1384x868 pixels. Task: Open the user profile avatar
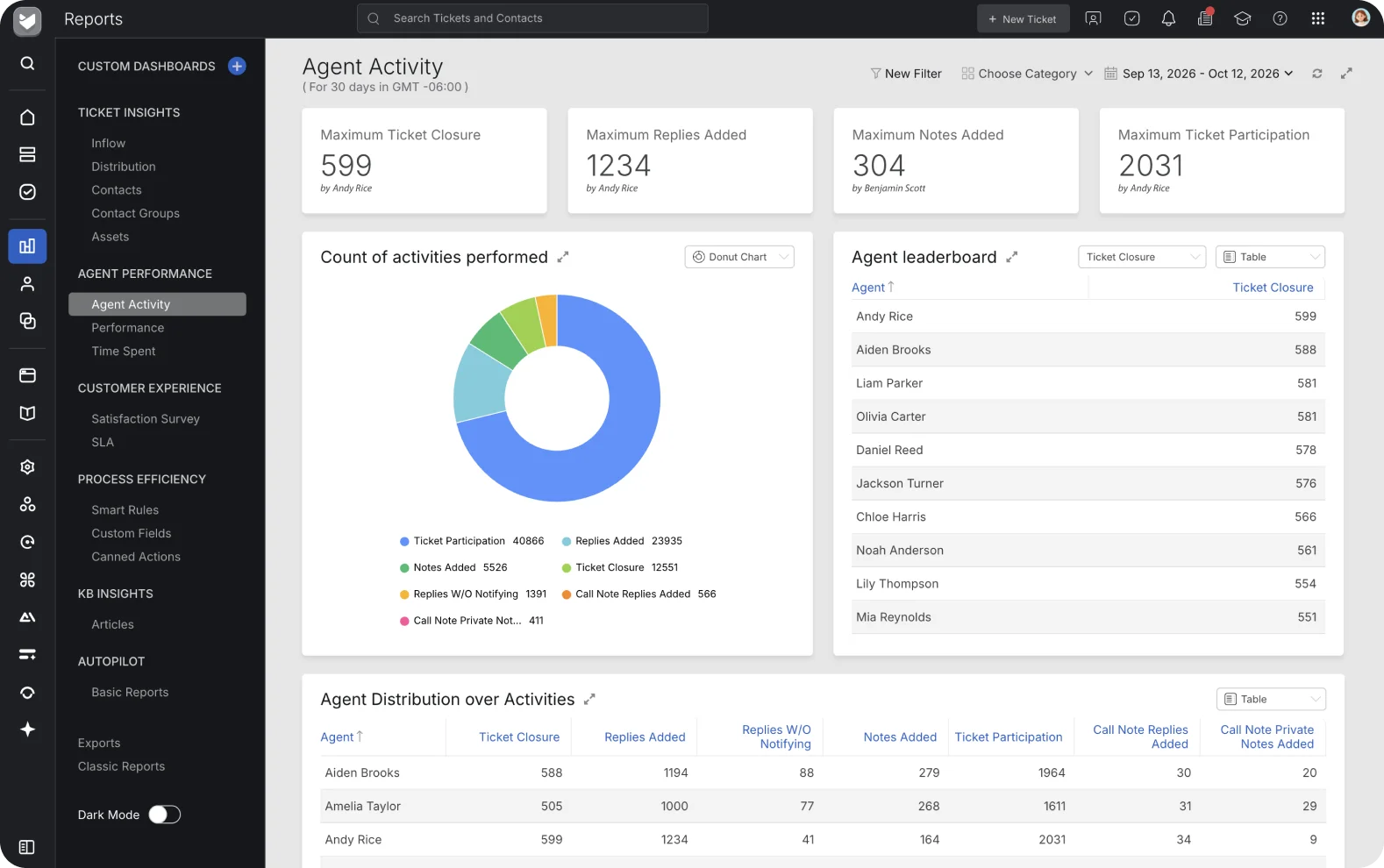[x=1360, y=18]
